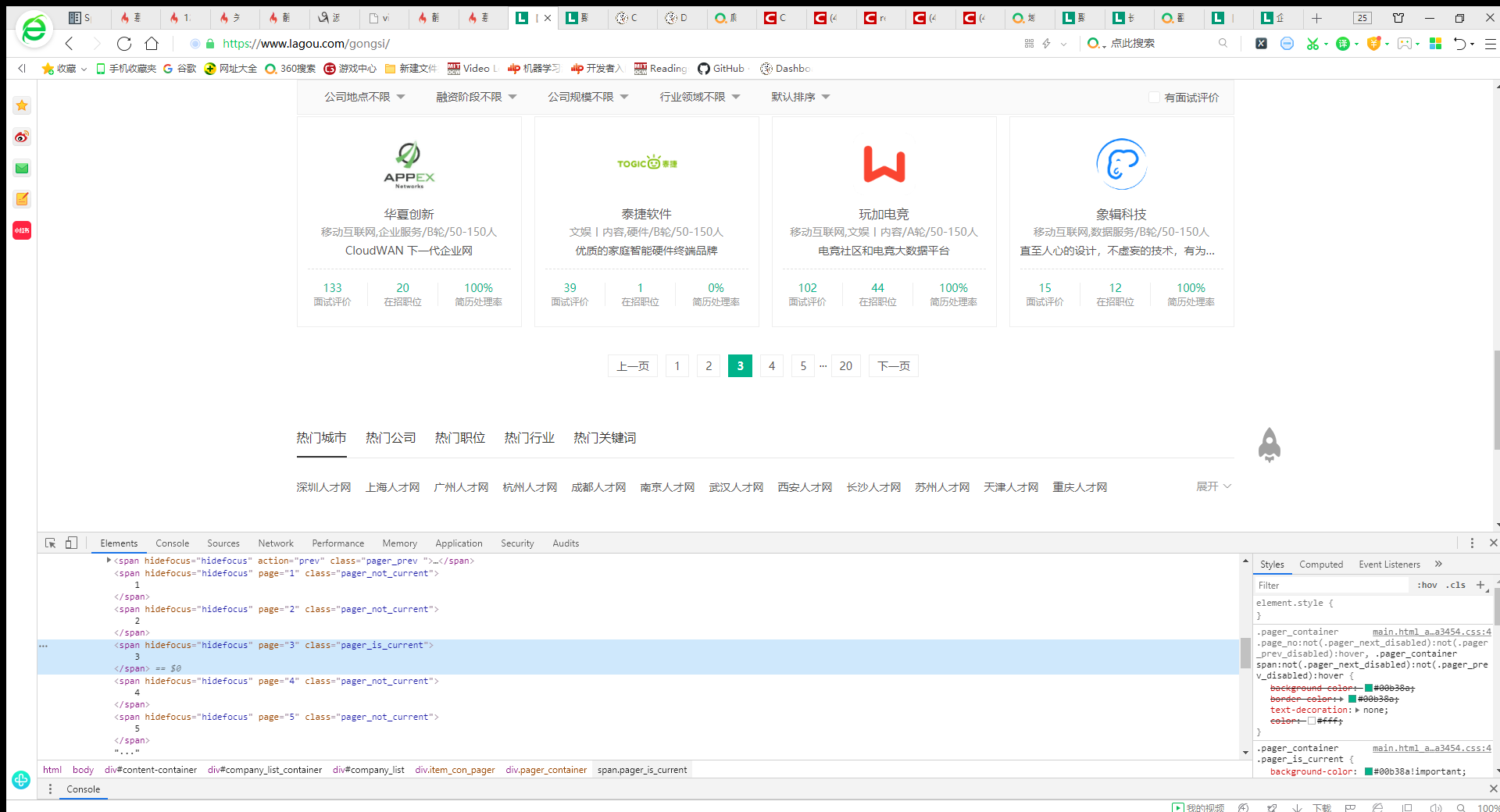Image resolution: width=1500 pixels, height=812 pixels.
Task: Open the 默认排序 sort dropdown
Action: click(x=801, y=97)
